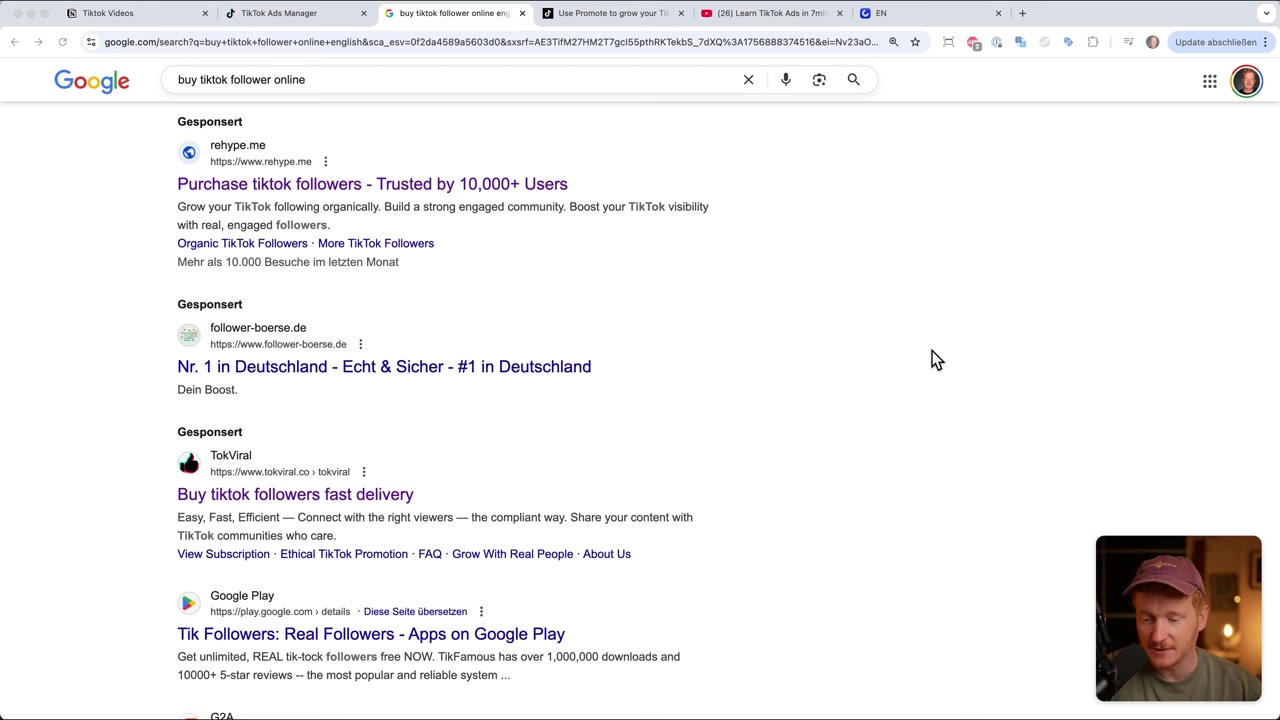Click the TokViral site name
Viewport: 1280px width, 720px height.
[230, 456]
